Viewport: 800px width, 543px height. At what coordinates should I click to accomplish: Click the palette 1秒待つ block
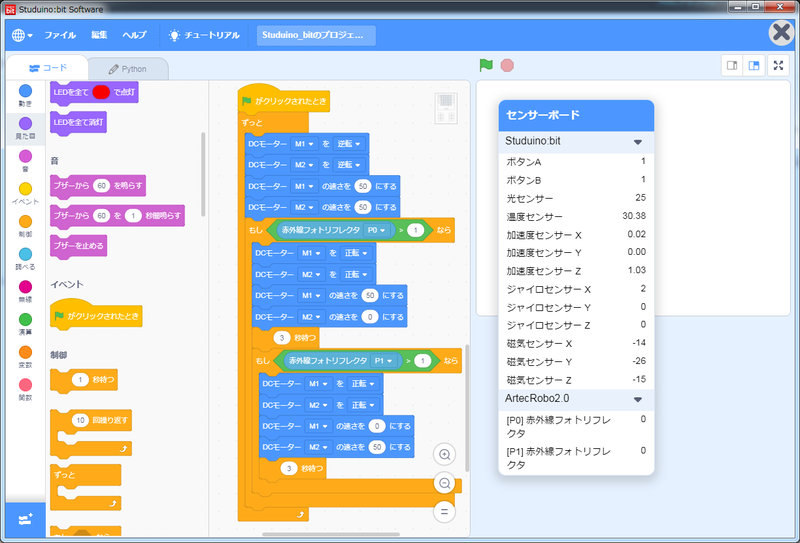(84, 380)
